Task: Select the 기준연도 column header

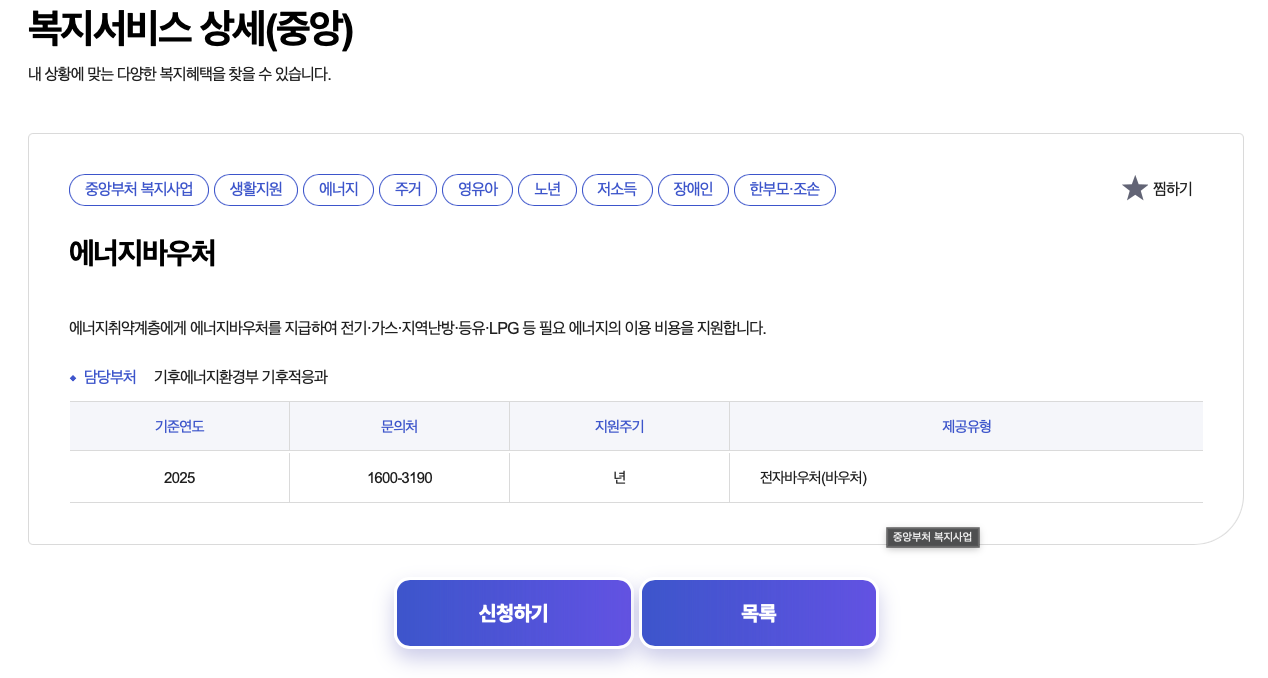Action: 179,426
